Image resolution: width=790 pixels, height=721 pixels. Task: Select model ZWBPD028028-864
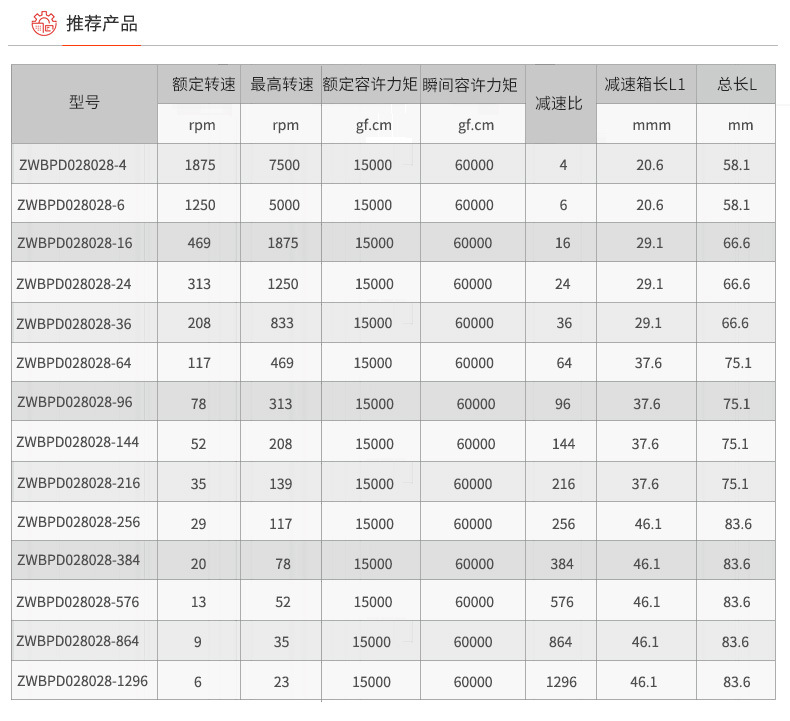click(x=78, y=641)
